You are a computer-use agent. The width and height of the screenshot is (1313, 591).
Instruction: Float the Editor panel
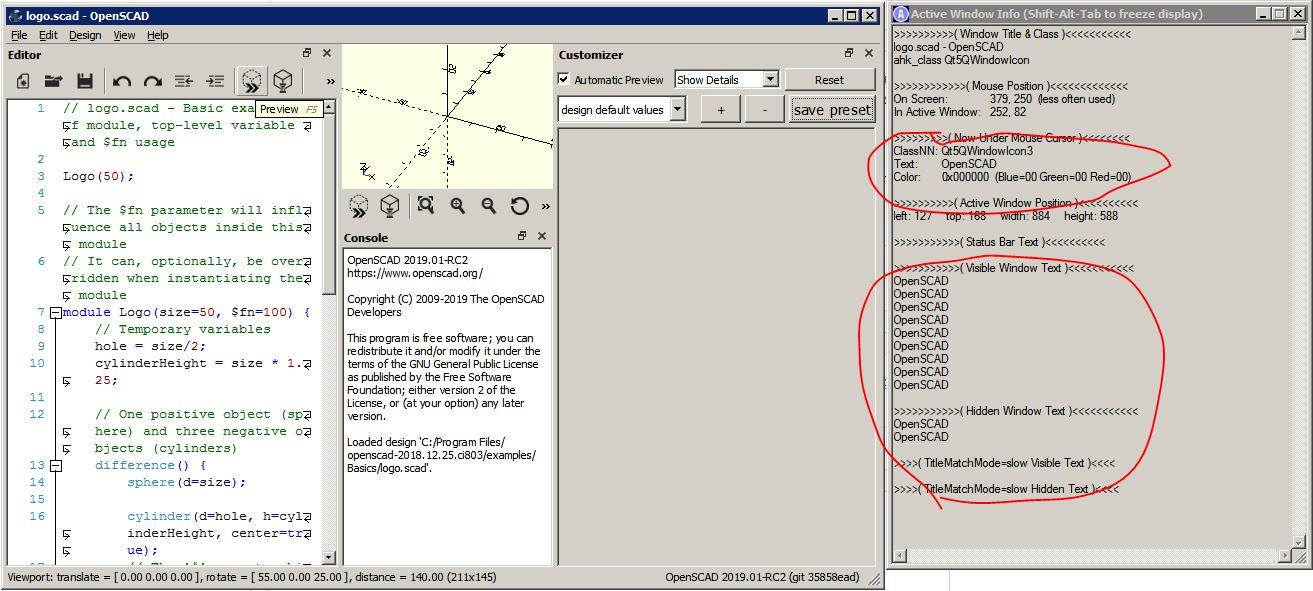[307, 53]
